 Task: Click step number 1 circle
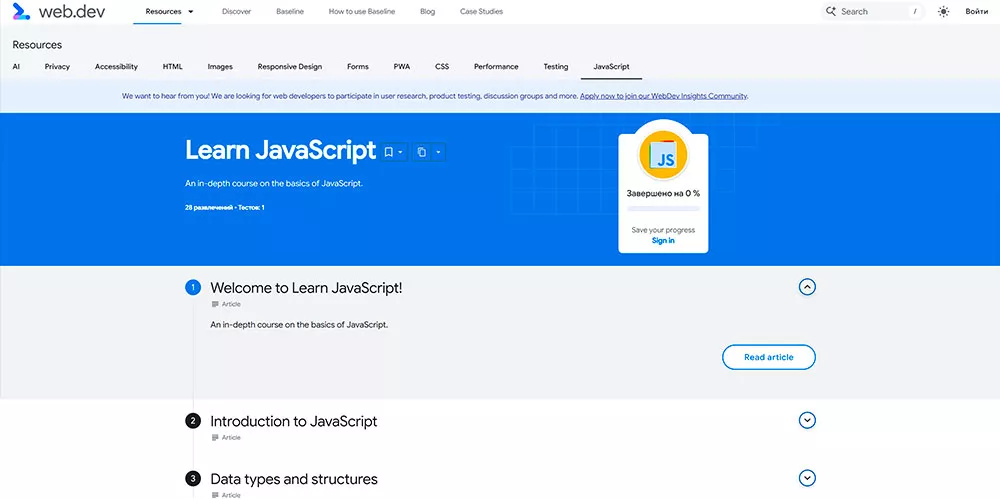pos(193,288)
